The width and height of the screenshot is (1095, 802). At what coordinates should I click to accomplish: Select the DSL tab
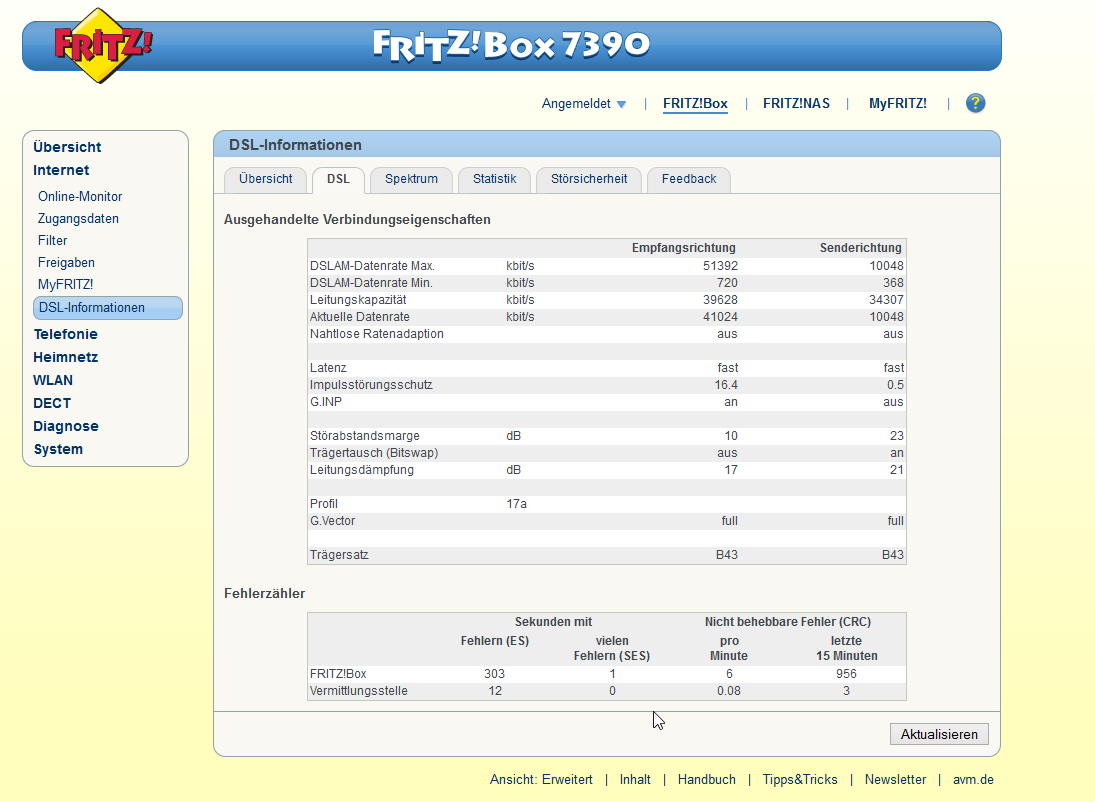click(x=338, y=179)
